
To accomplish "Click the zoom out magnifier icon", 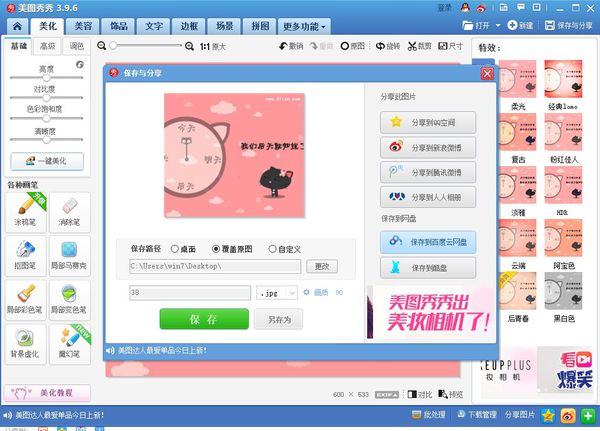I will 101,46.
